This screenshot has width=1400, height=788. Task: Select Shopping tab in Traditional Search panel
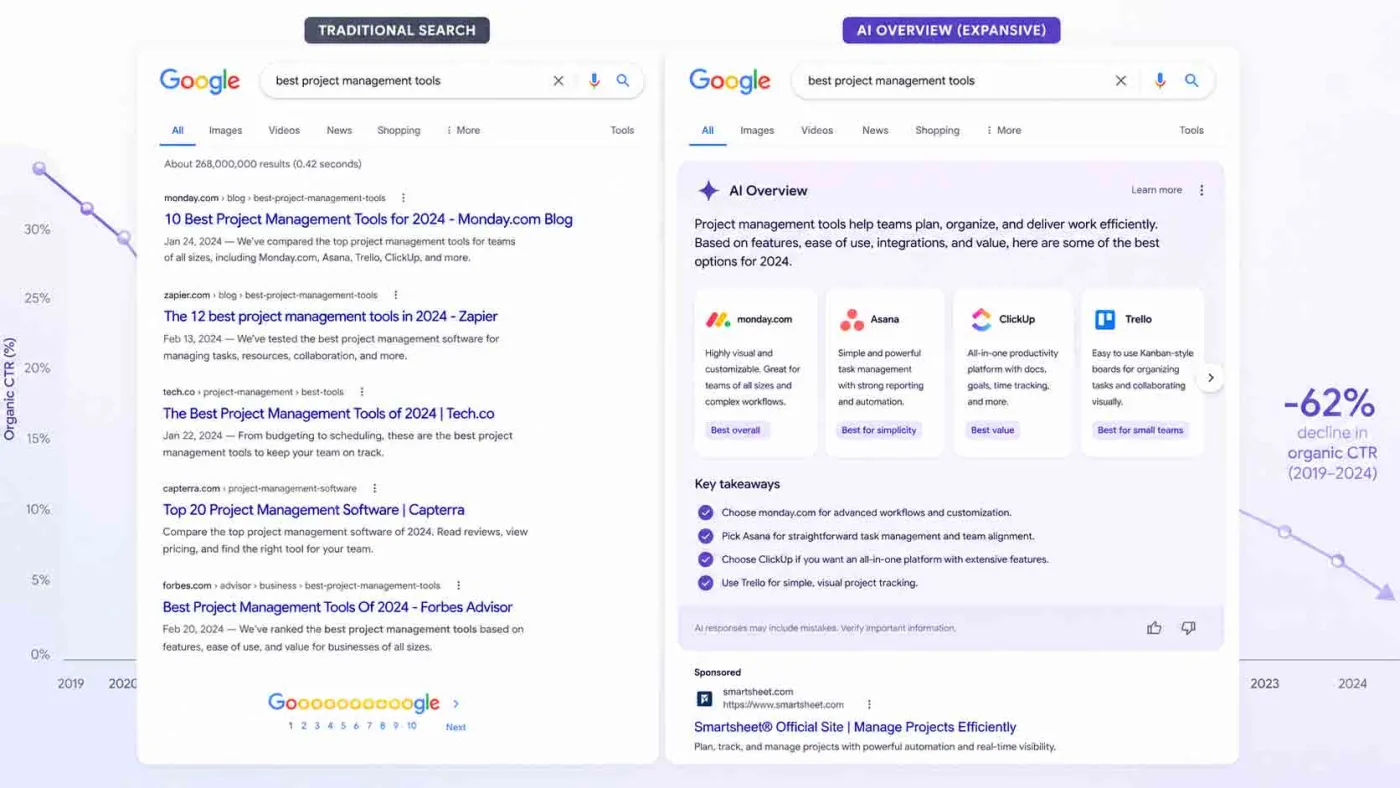coord(399,130)
